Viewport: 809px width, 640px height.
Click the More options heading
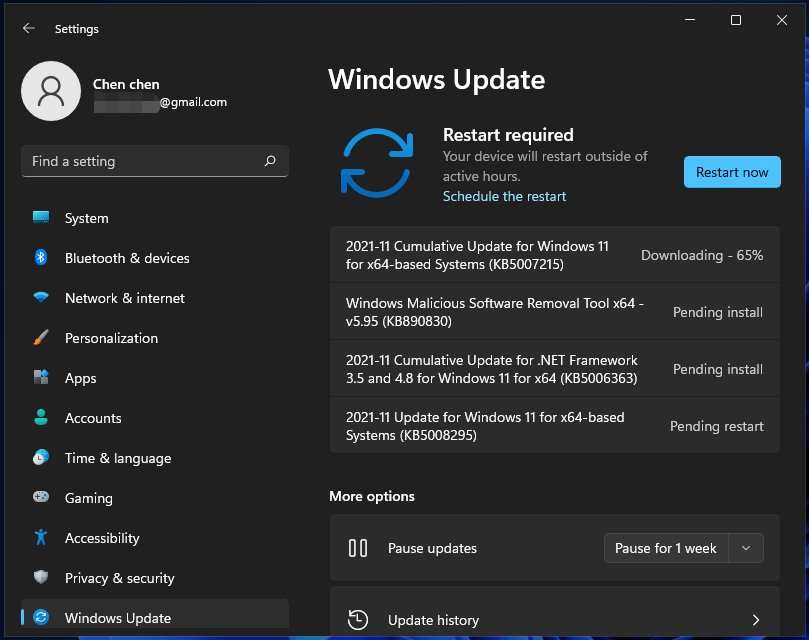372,496
